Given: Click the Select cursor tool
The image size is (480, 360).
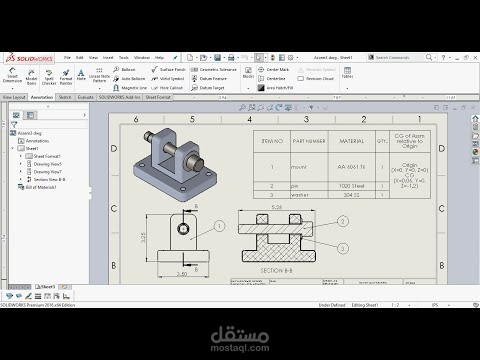Looking at the screenshot, I should click(x=259, y=58).
